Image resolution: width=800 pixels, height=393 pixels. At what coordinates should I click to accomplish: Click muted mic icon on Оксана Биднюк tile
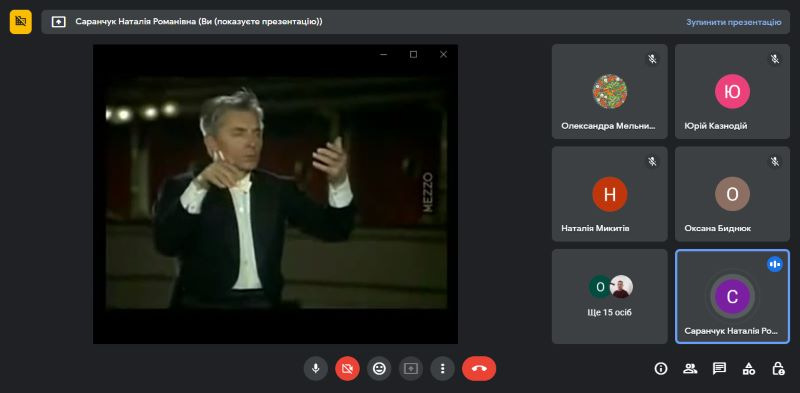[x=775, y=162]
